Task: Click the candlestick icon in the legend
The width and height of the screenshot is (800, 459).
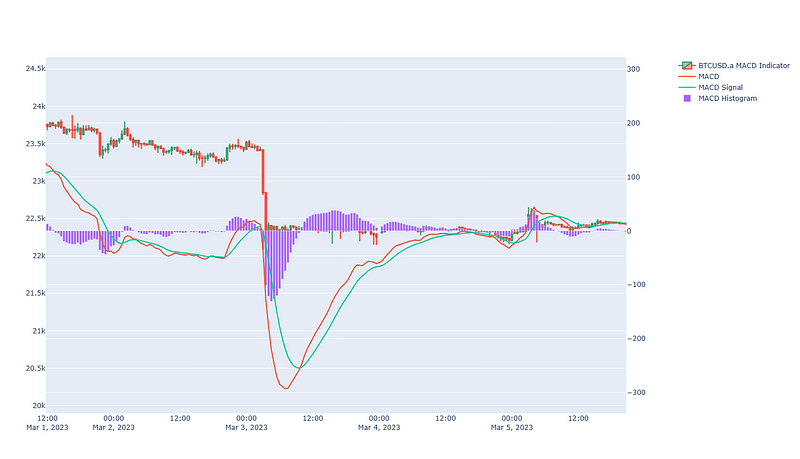Action: [686, 65]
